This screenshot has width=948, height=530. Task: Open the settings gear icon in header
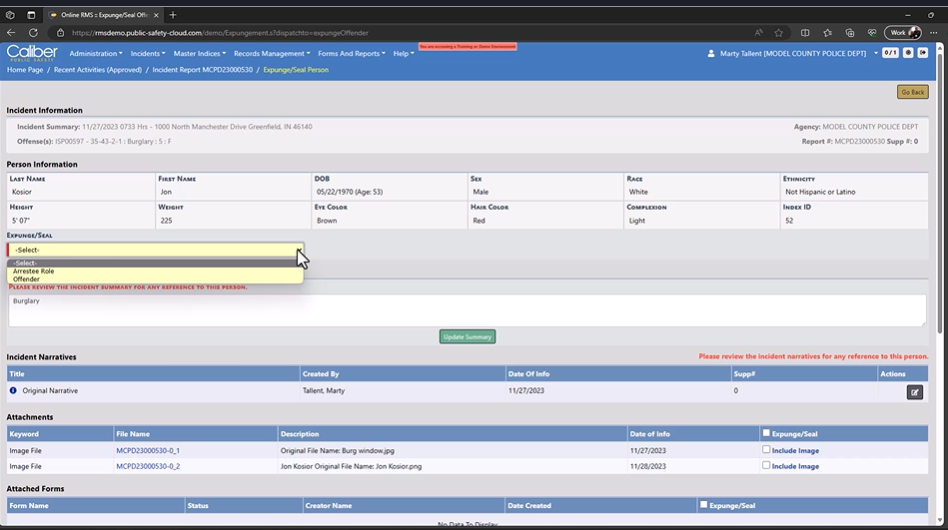(x=908, y=53)
